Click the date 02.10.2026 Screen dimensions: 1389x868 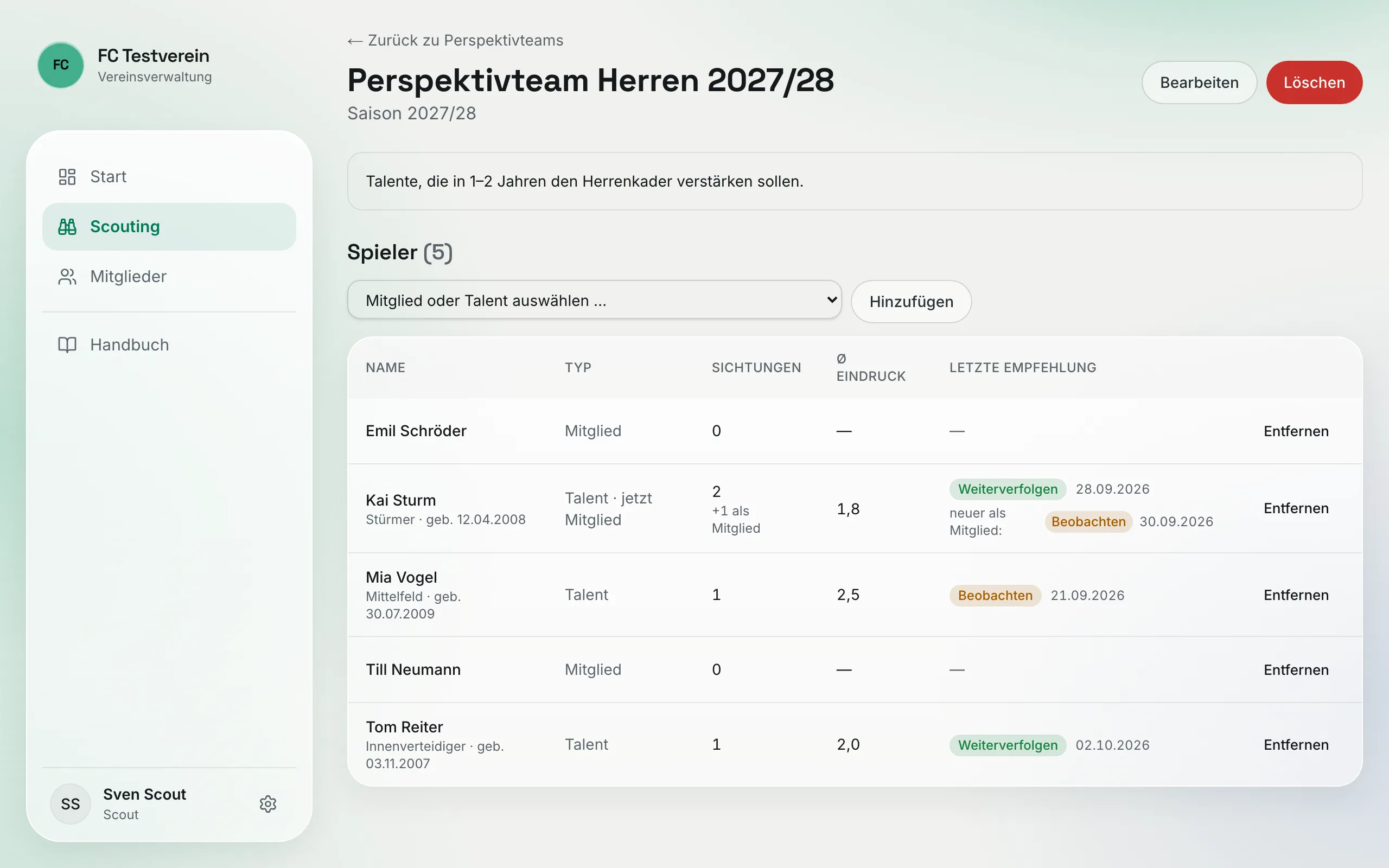point(1112,745)
